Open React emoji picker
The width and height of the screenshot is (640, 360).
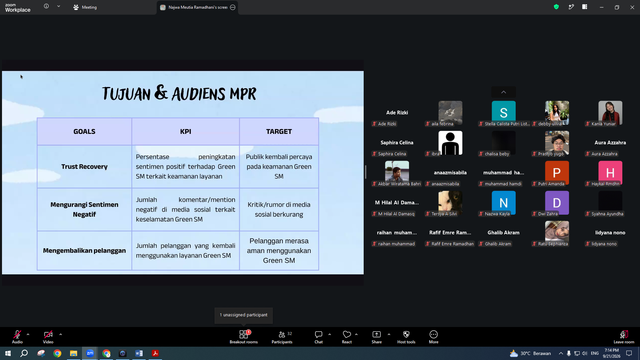347,337
